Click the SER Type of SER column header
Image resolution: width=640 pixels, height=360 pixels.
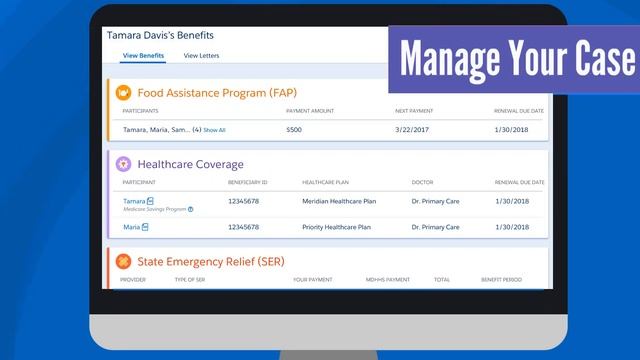[190, 280]
